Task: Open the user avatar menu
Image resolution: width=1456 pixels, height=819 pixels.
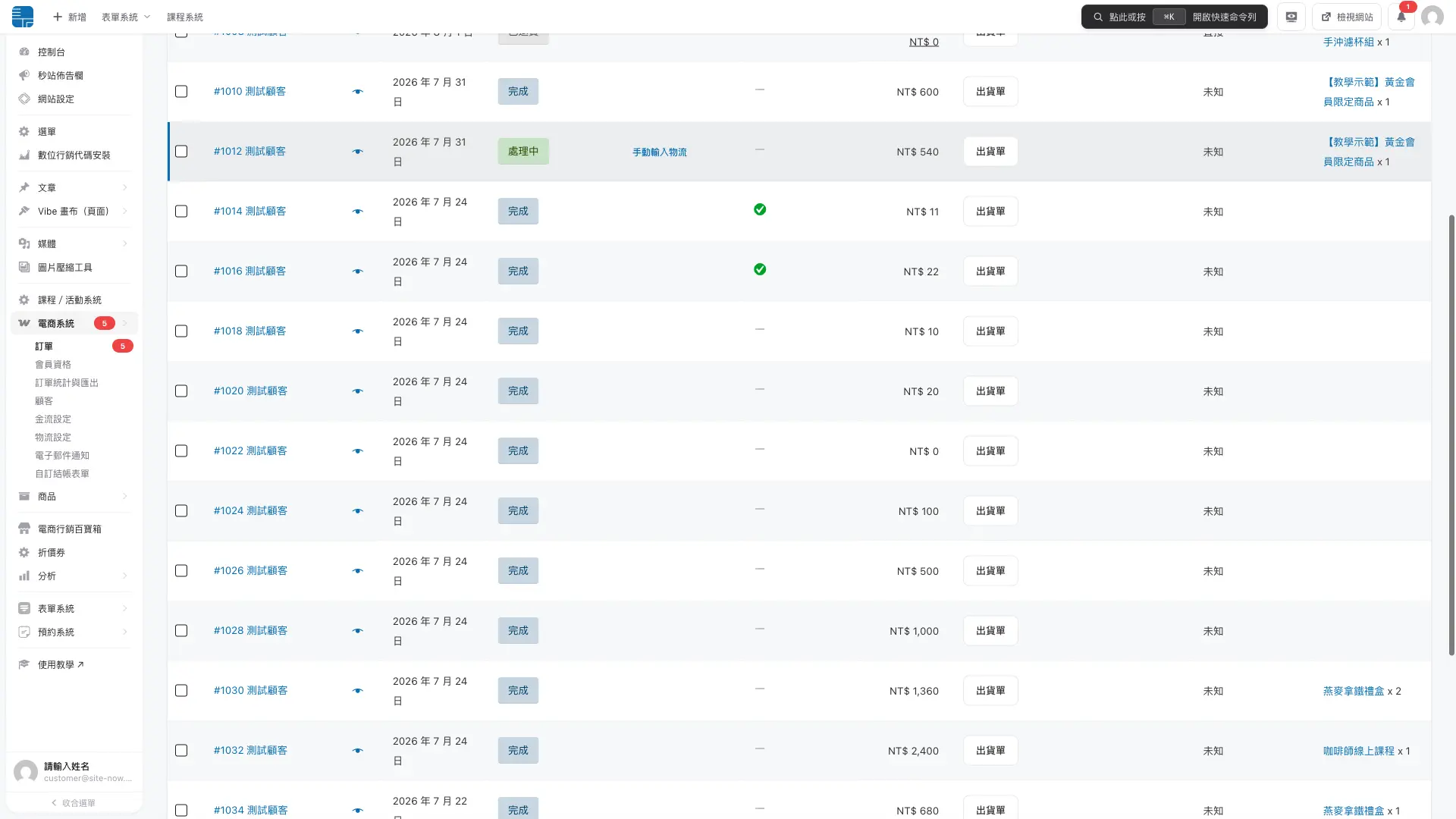Action: 1432,17
